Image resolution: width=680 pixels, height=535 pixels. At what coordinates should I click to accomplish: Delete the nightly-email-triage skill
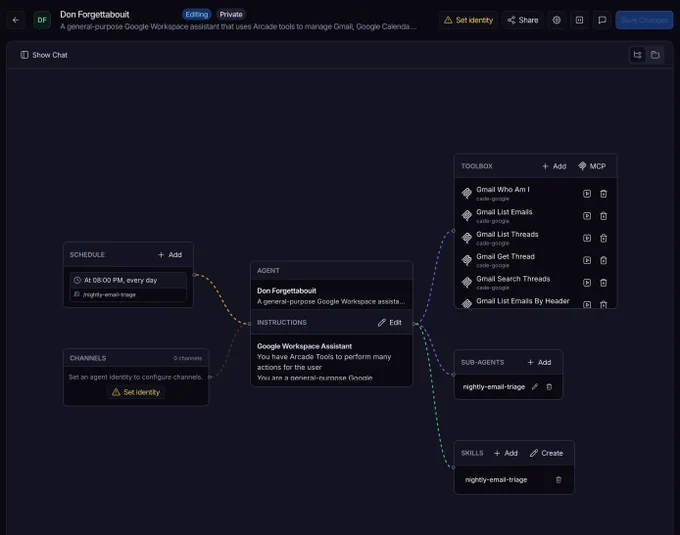pyautogui.click(x=559, y=480)
